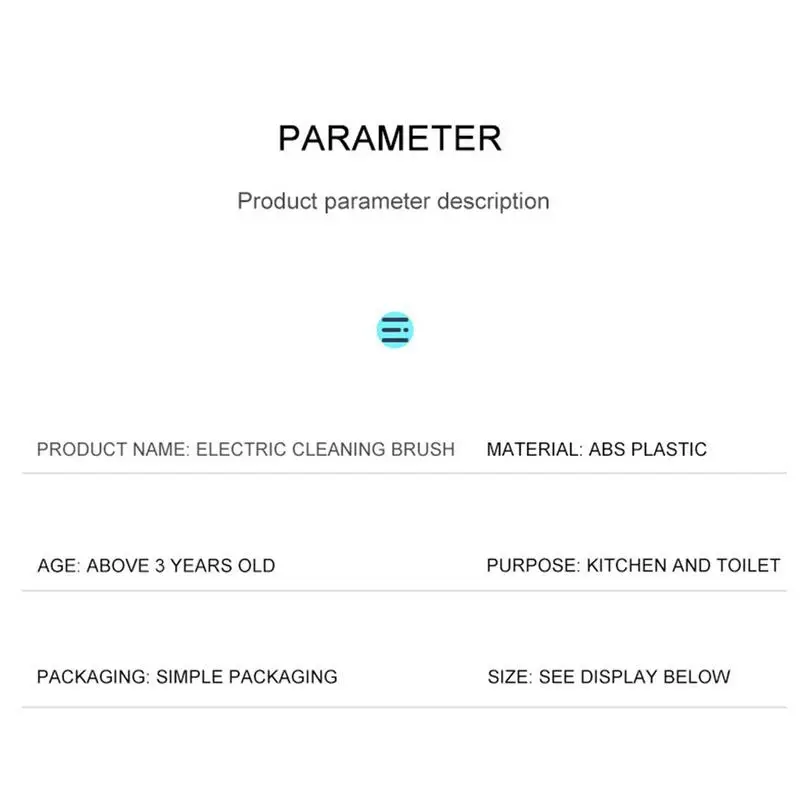800x800 pixels.
Task: Select the SIMPLE PACKAGING value text
Action: (x=247, y=677)
